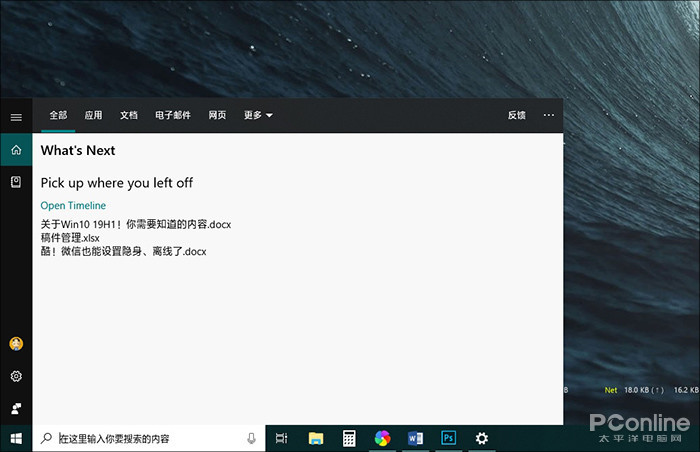Expand the 更多 dropdown
The image size is (700, 452).
[258, 115]
